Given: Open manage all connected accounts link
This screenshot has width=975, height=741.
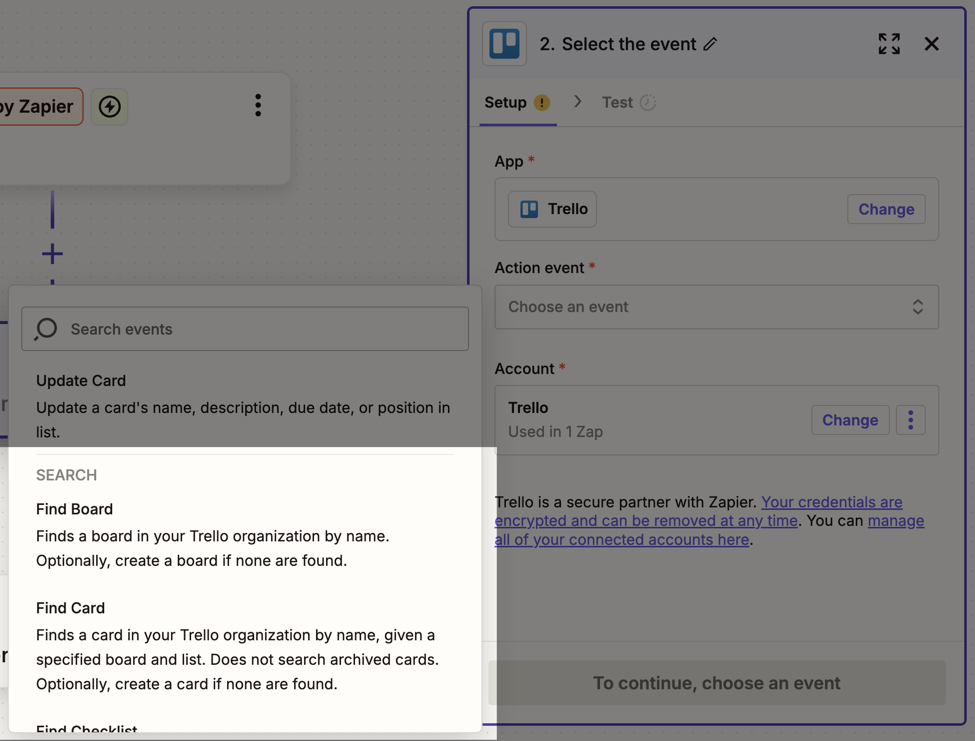Looking at the screenshot, I should coord(709,530).
